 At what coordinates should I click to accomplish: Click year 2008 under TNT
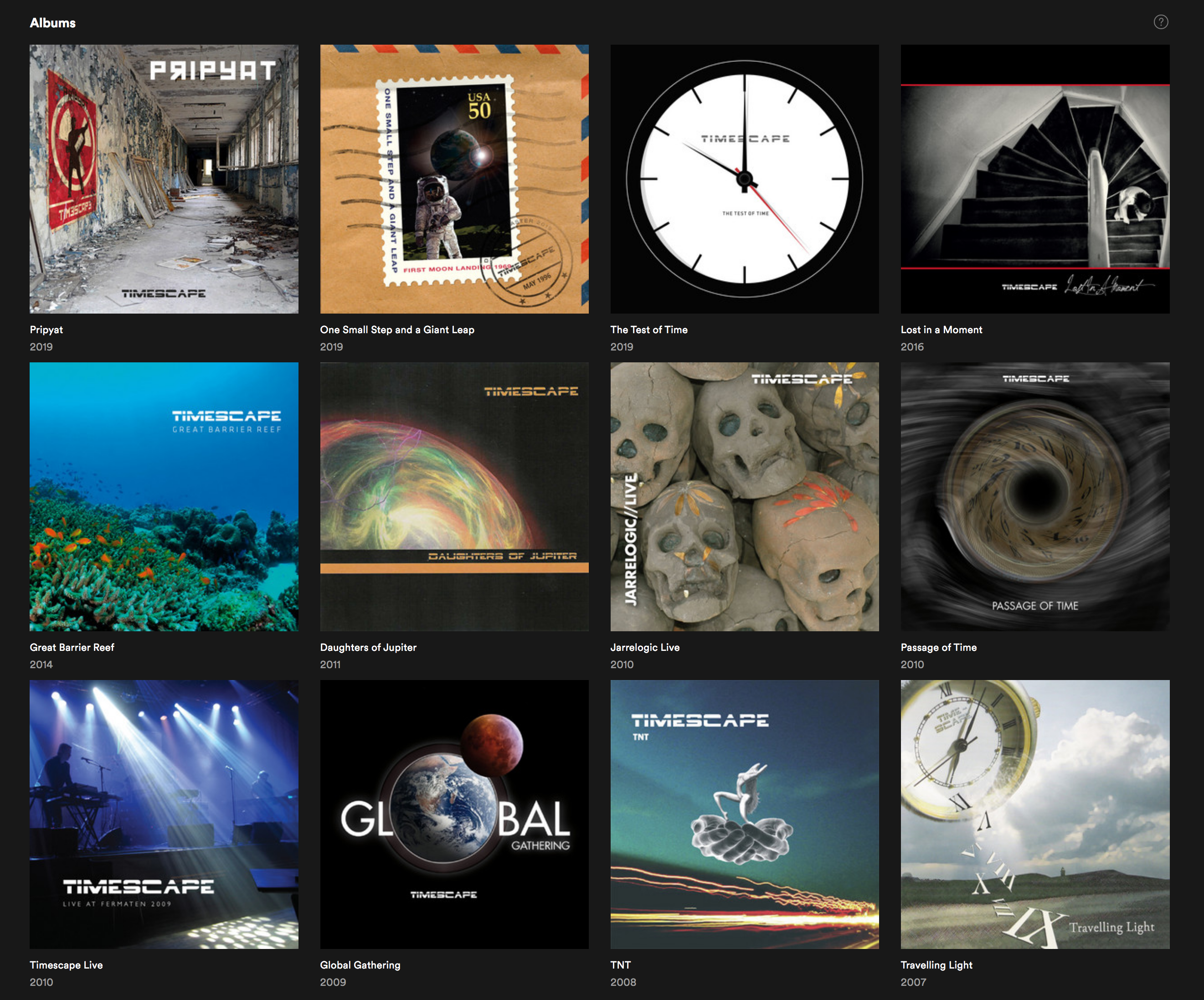(x=623, y=982)
